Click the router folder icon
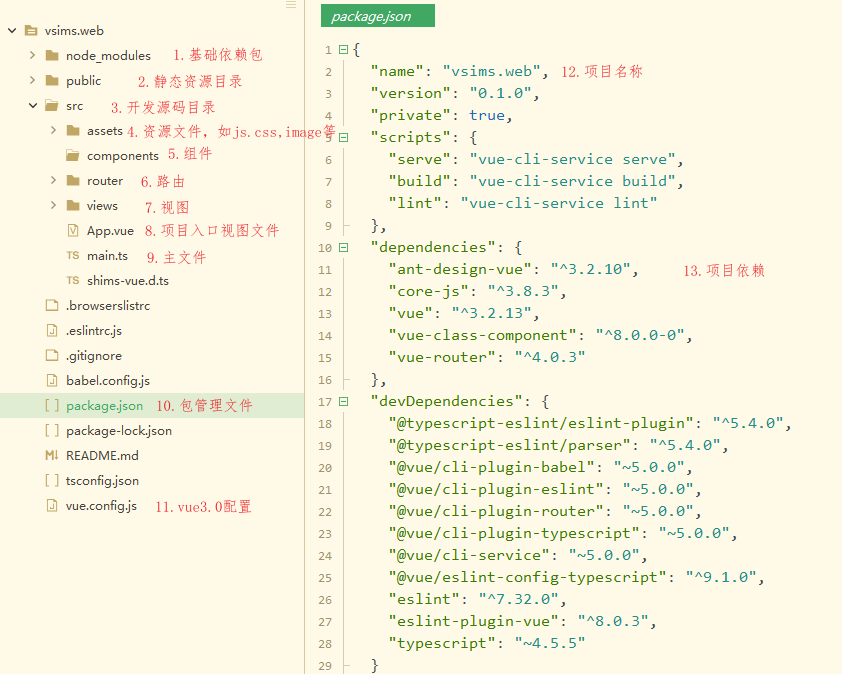Viewport: 842px width, 674px height. (x=73, y=180)
